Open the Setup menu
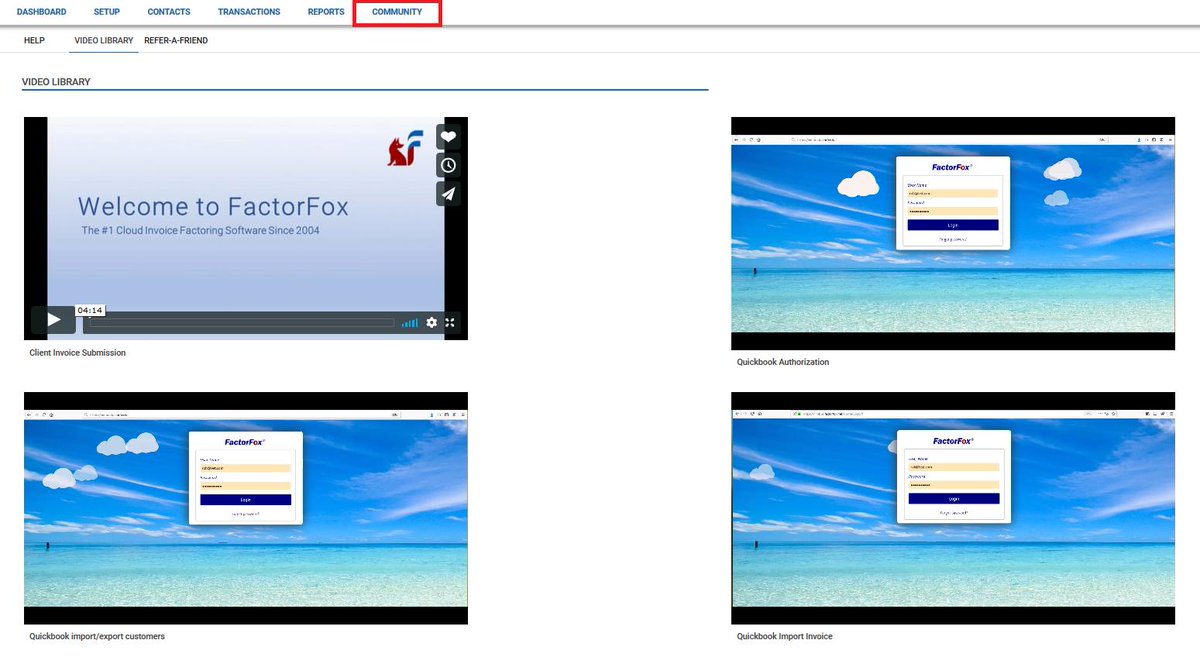Screen dimensions: 1200x671 107,12
